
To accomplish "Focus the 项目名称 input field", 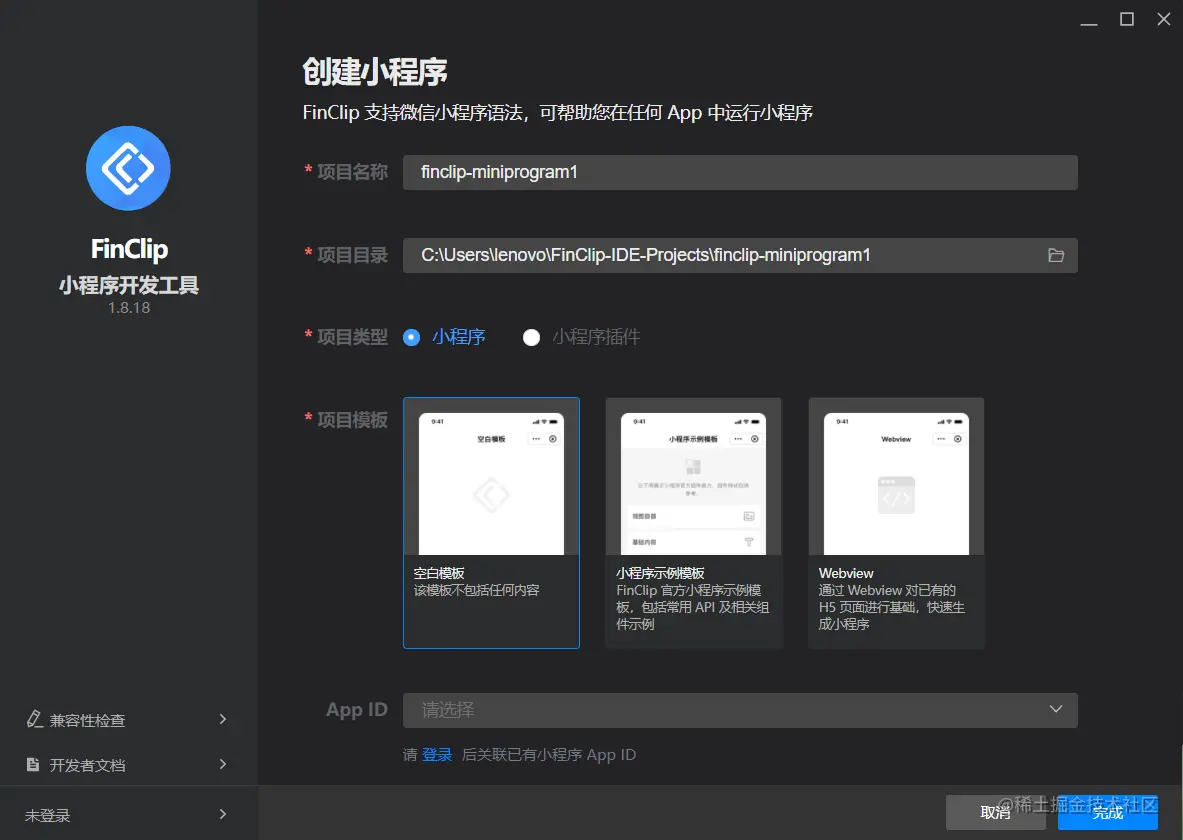I will (740, 173).
